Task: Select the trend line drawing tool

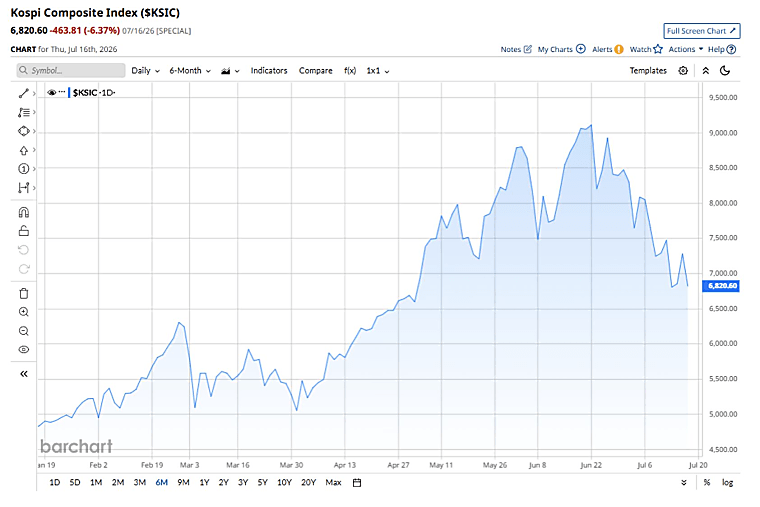Action: pos(23,93)
